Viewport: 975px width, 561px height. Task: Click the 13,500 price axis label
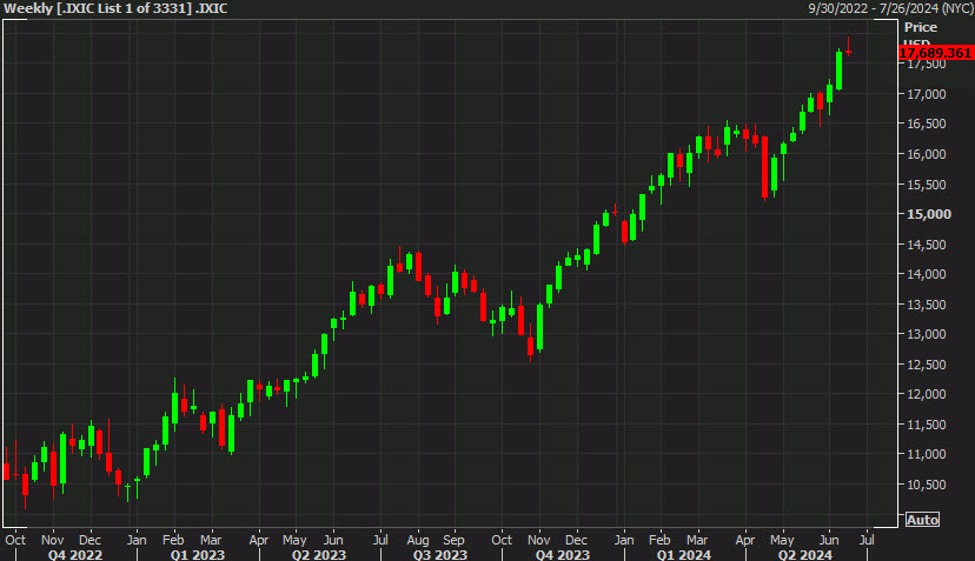(x=926, y=305)
